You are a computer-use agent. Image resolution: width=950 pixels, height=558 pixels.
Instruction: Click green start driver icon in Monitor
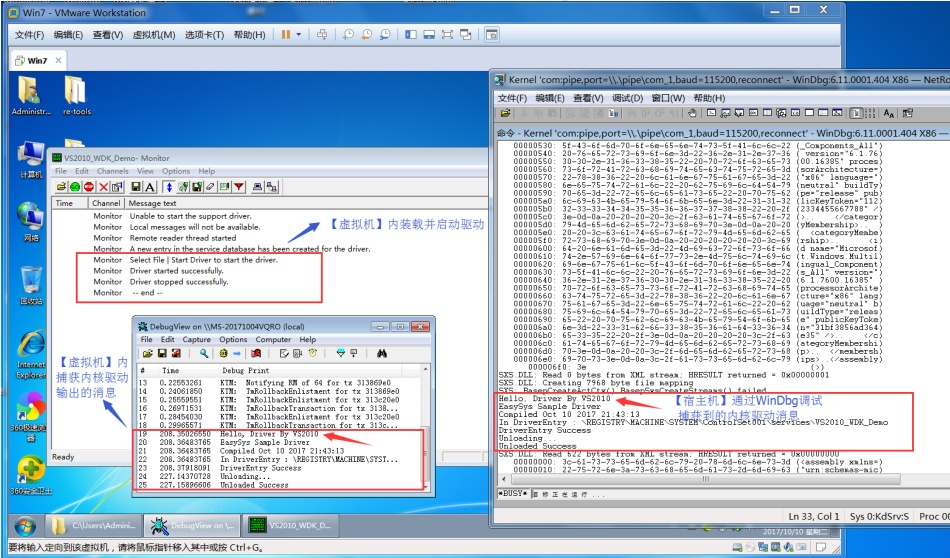tap(75, 187)
